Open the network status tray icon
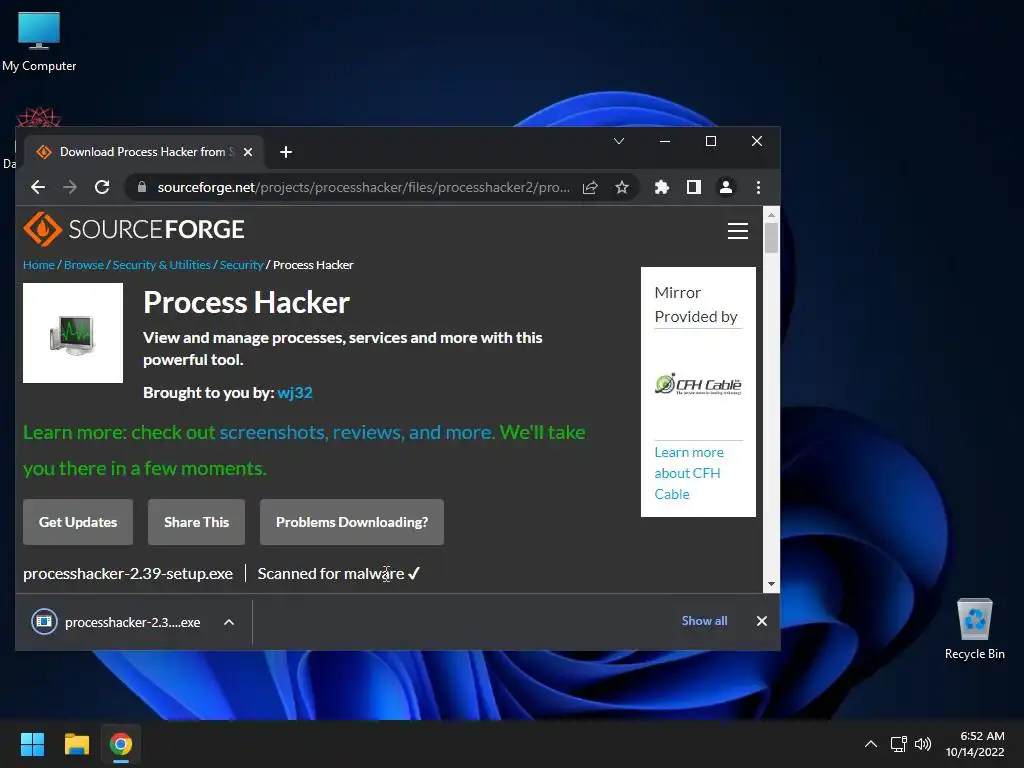Screen dimensions: 1024x768 (899, 744)
